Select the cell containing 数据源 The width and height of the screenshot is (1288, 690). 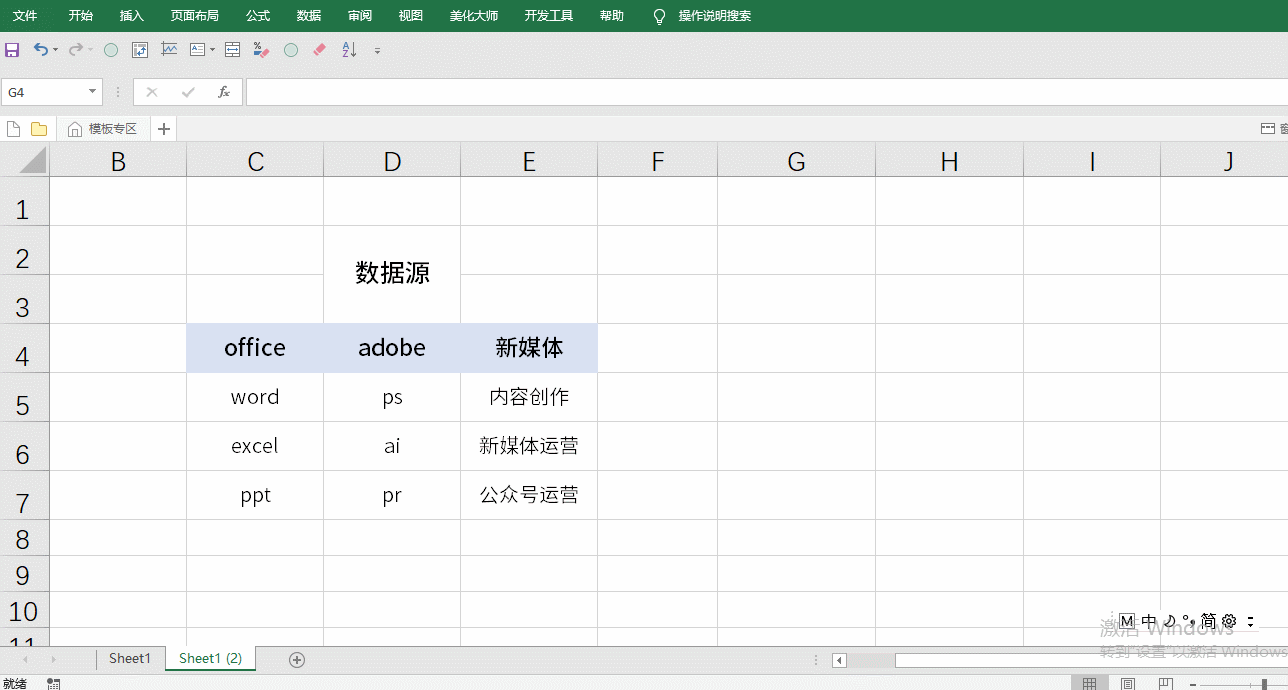tap(391, 273)
